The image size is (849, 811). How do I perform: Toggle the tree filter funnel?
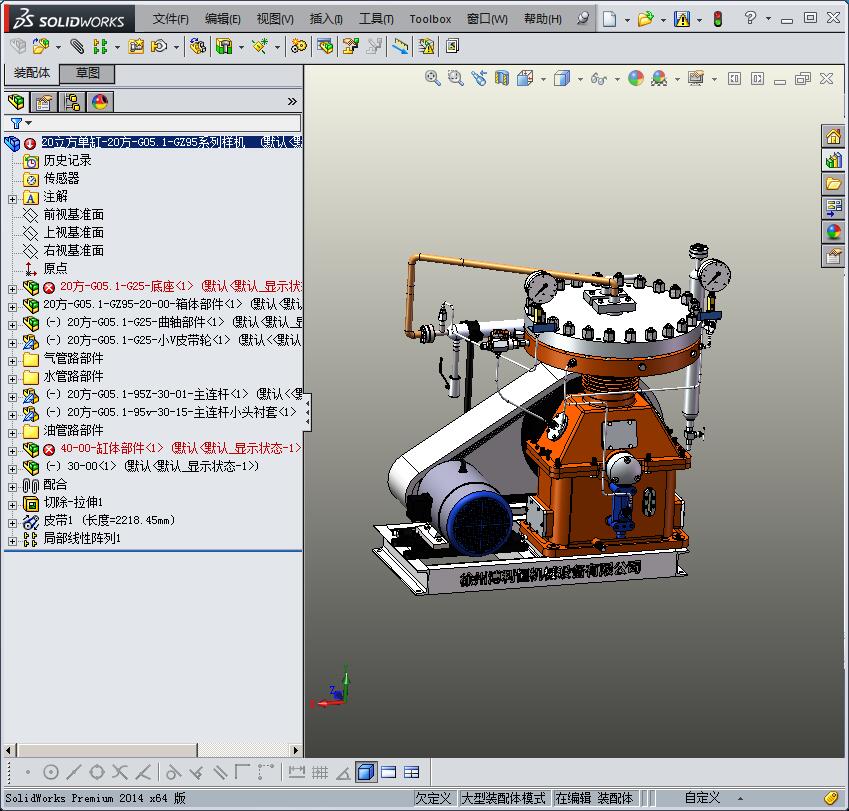point(16,123)
